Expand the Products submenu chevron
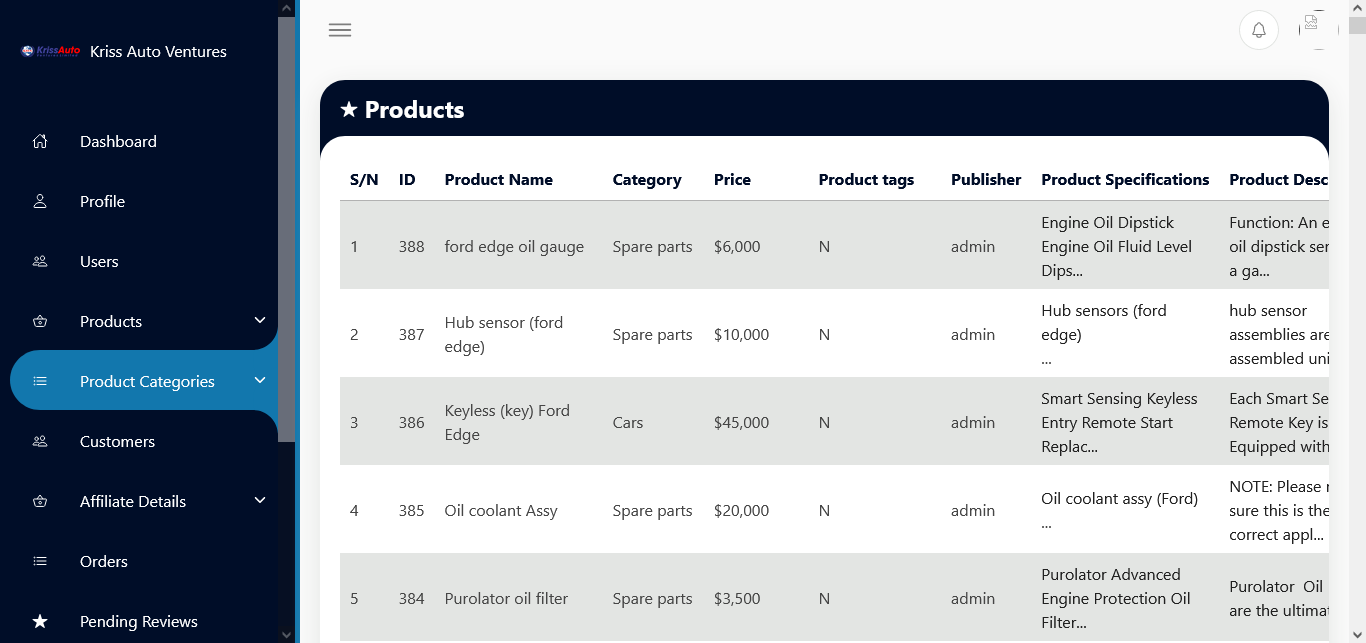Screen dimensions: 1366x643 260,320
